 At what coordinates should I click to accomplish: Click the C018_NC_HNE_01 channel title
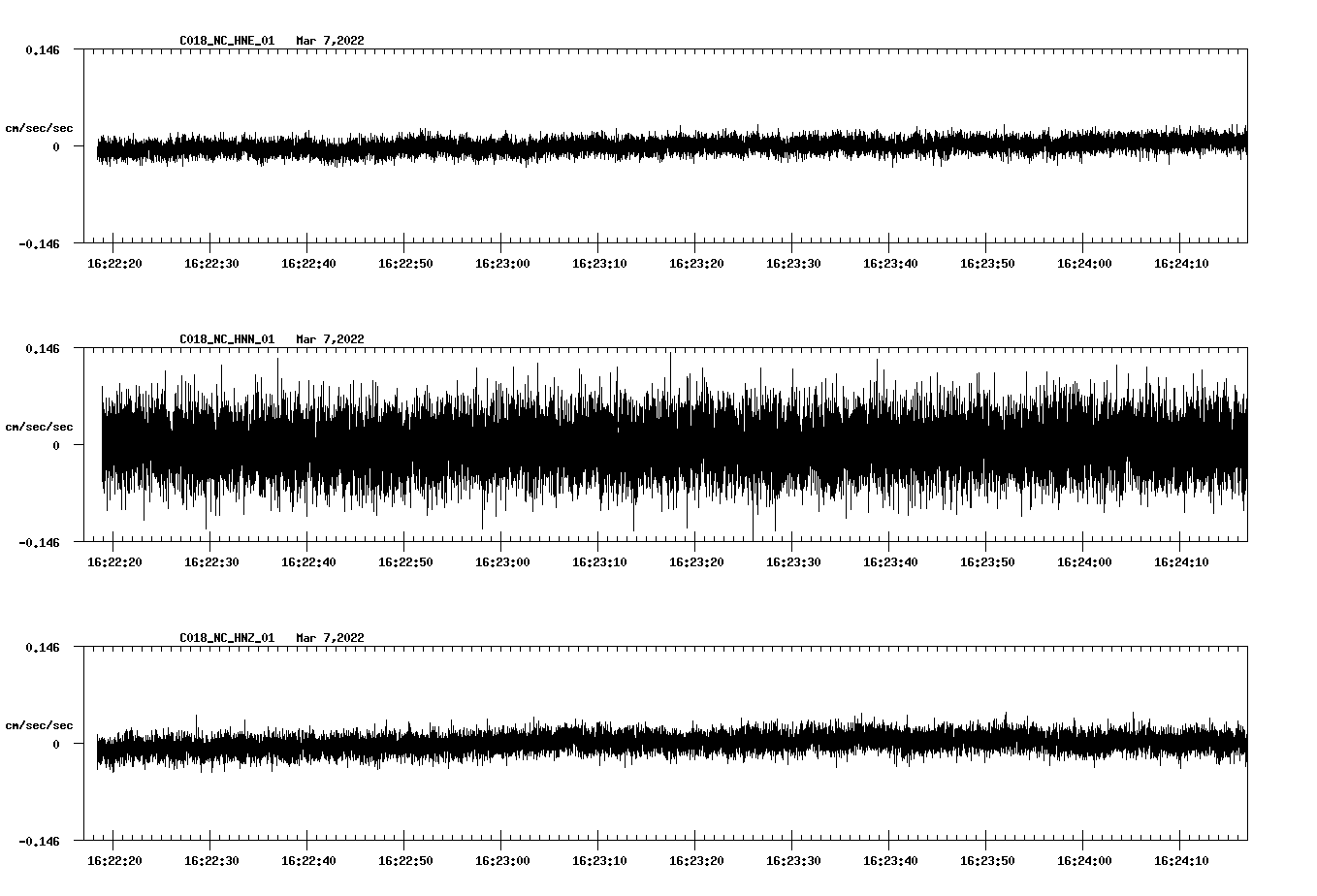tap(227, 41)
